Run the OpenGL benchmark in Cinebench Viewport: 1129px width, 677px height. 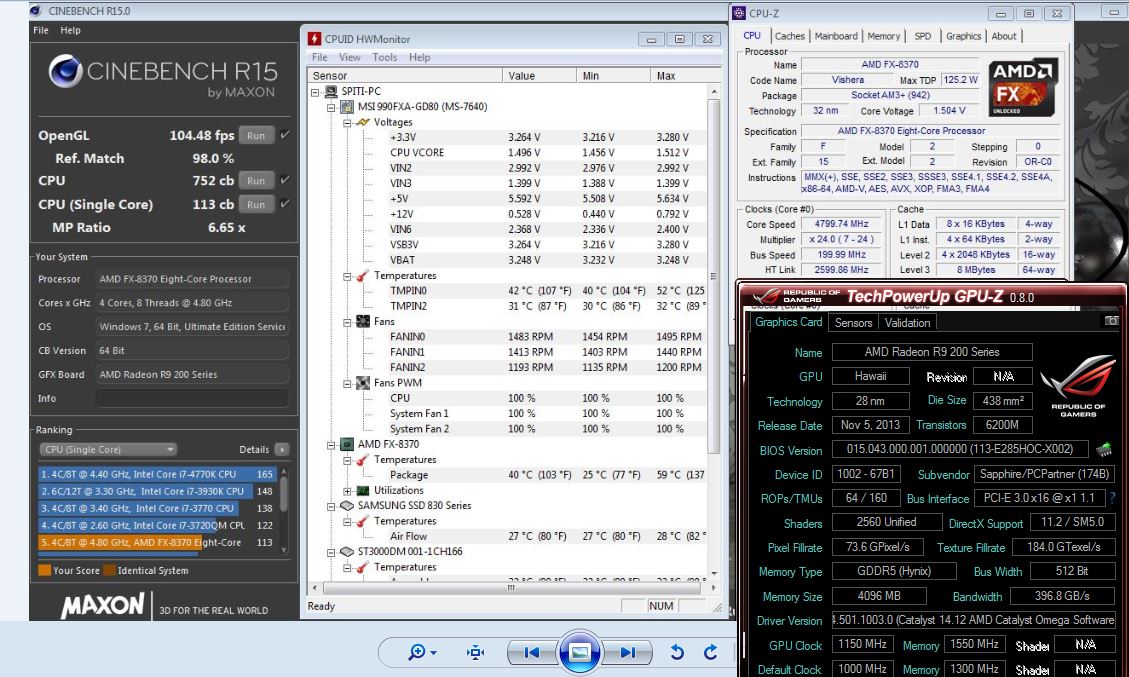pos(256,135)
